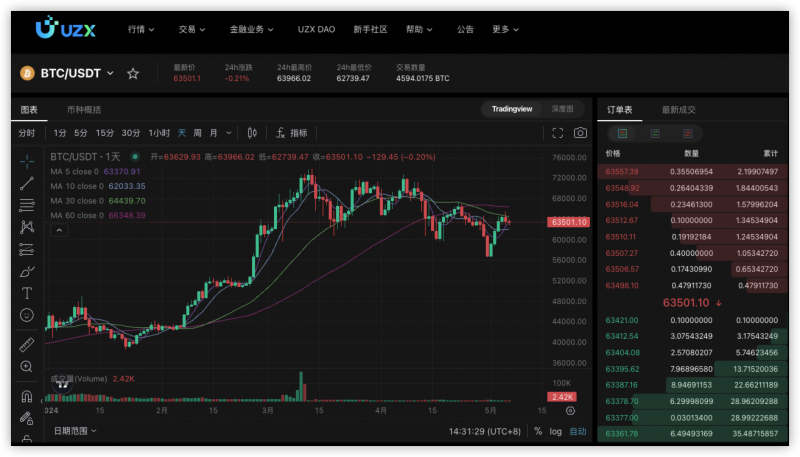Select the zoom in tool
The height and width of the screenshot is (457, 800).
27,367
